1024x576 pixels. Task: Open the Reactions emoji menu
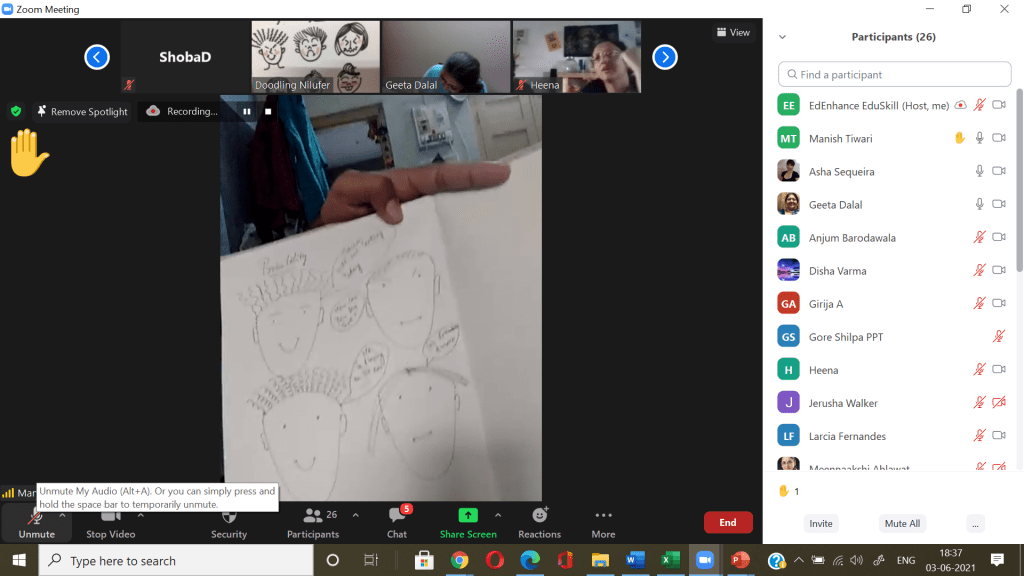540,515
